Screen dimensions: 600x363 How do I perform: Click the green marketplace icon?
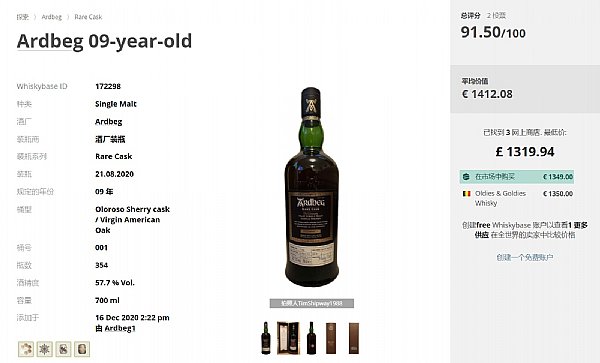click(466, 177)
